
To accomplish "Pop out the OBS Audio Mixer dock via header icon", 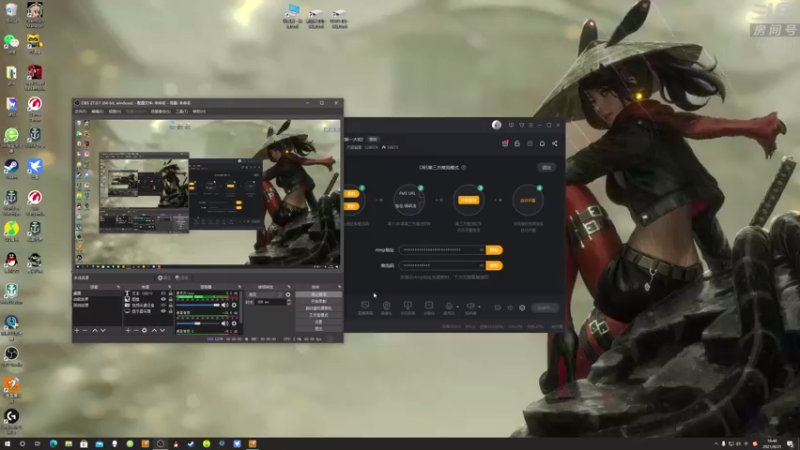I will [x=239, y=287].
